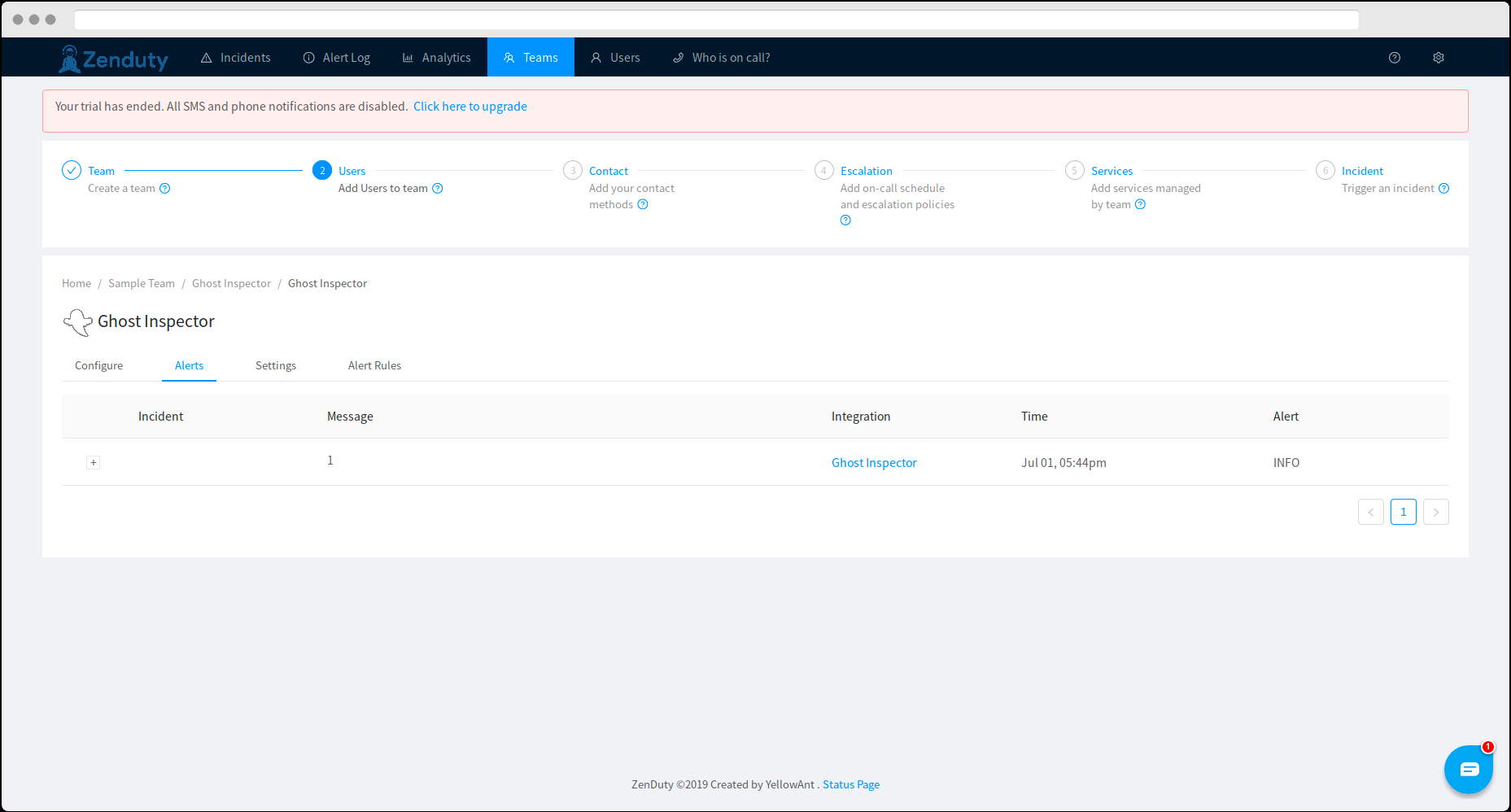Click the Incident step label
The width and height of the screenshot is (1511, 812).
coord(1363,172)
